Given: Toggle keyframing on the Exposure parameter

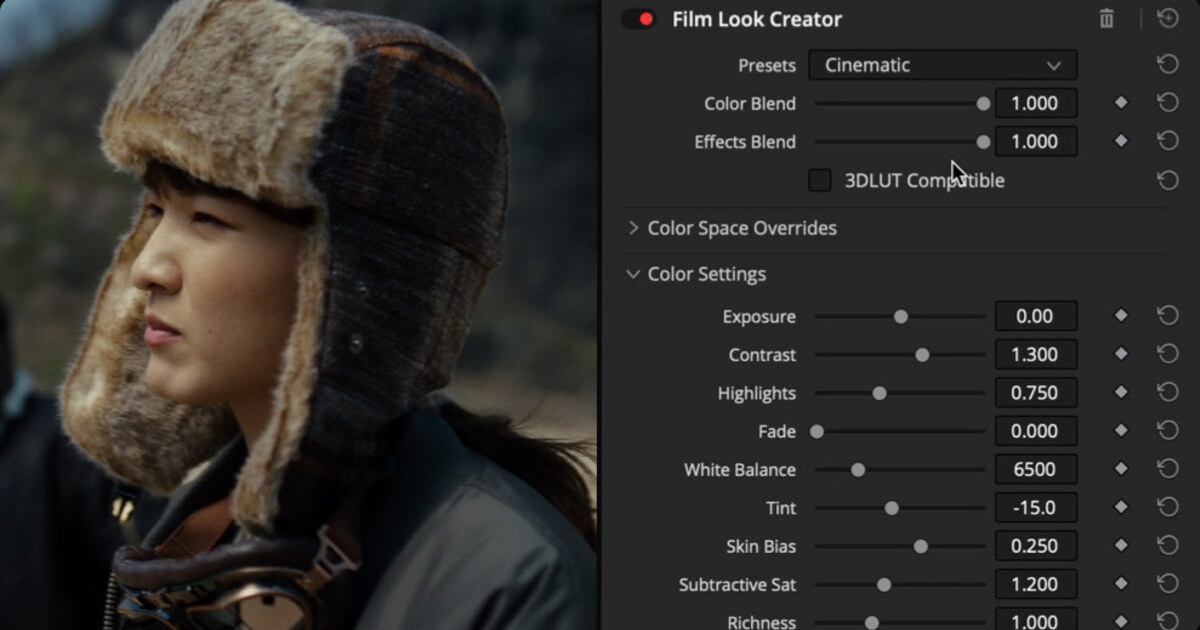Looking at the screenshot, I should pyautogui.click(x=1121, y=315).
